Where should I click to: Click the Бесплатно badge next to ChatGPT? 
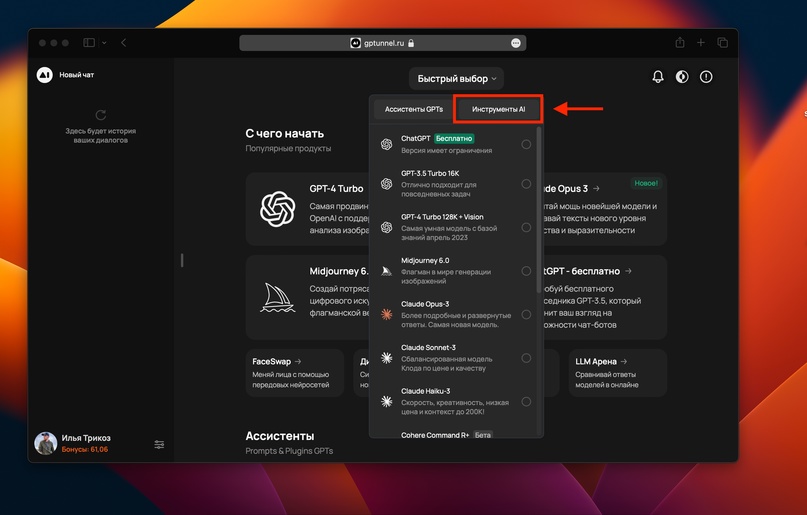tap(454, 138)
